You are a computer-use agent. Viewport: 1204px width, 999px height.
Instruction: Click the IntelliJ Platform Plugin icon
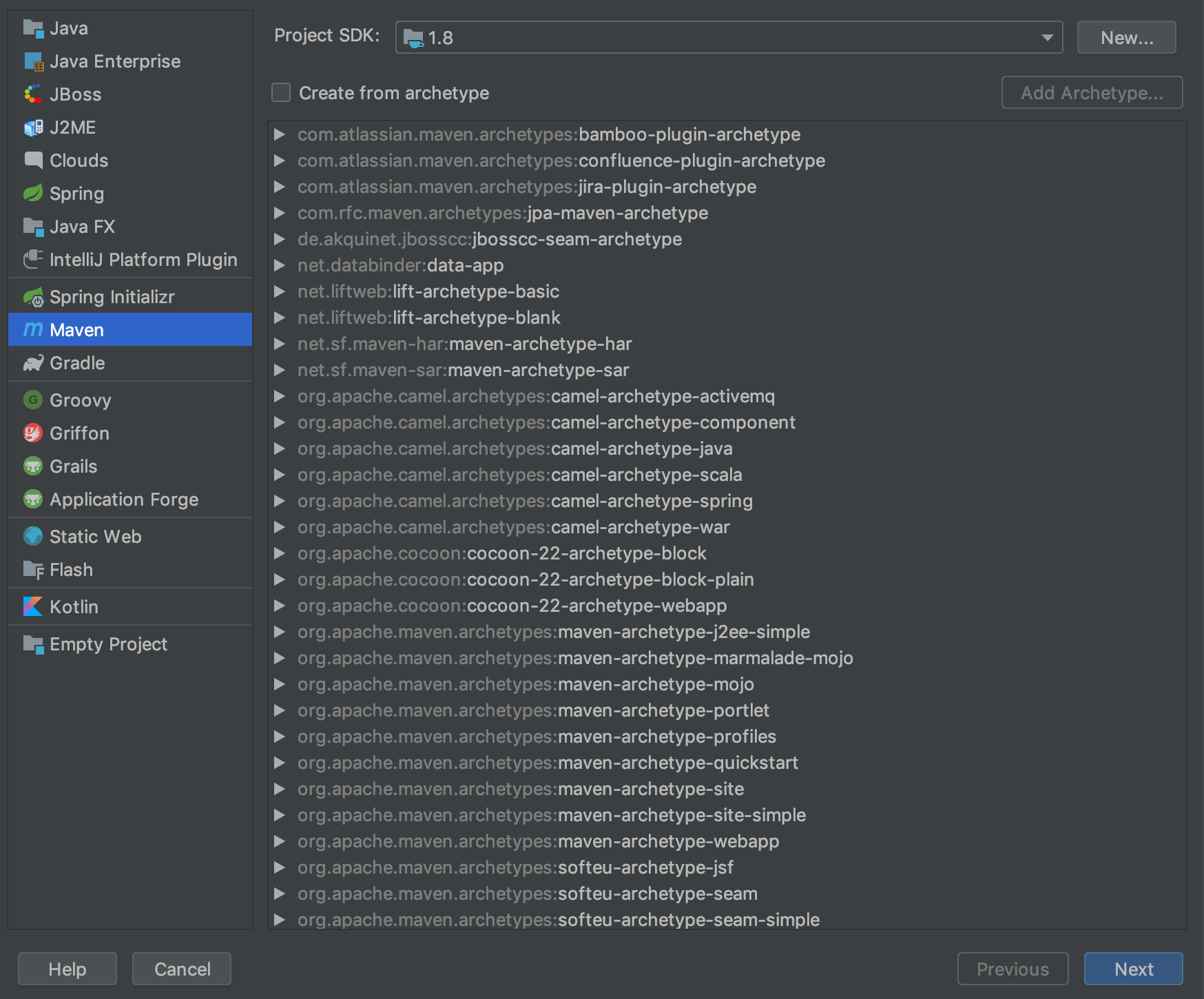click(x=33, y=260)
